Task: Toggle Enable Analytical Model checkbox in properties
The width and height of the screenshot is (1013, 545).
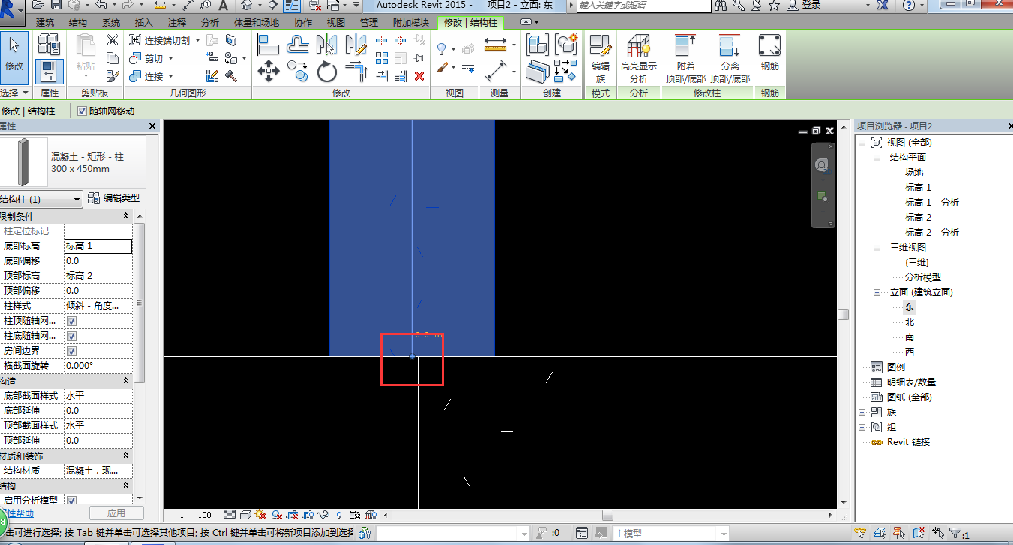Action: 71,499
